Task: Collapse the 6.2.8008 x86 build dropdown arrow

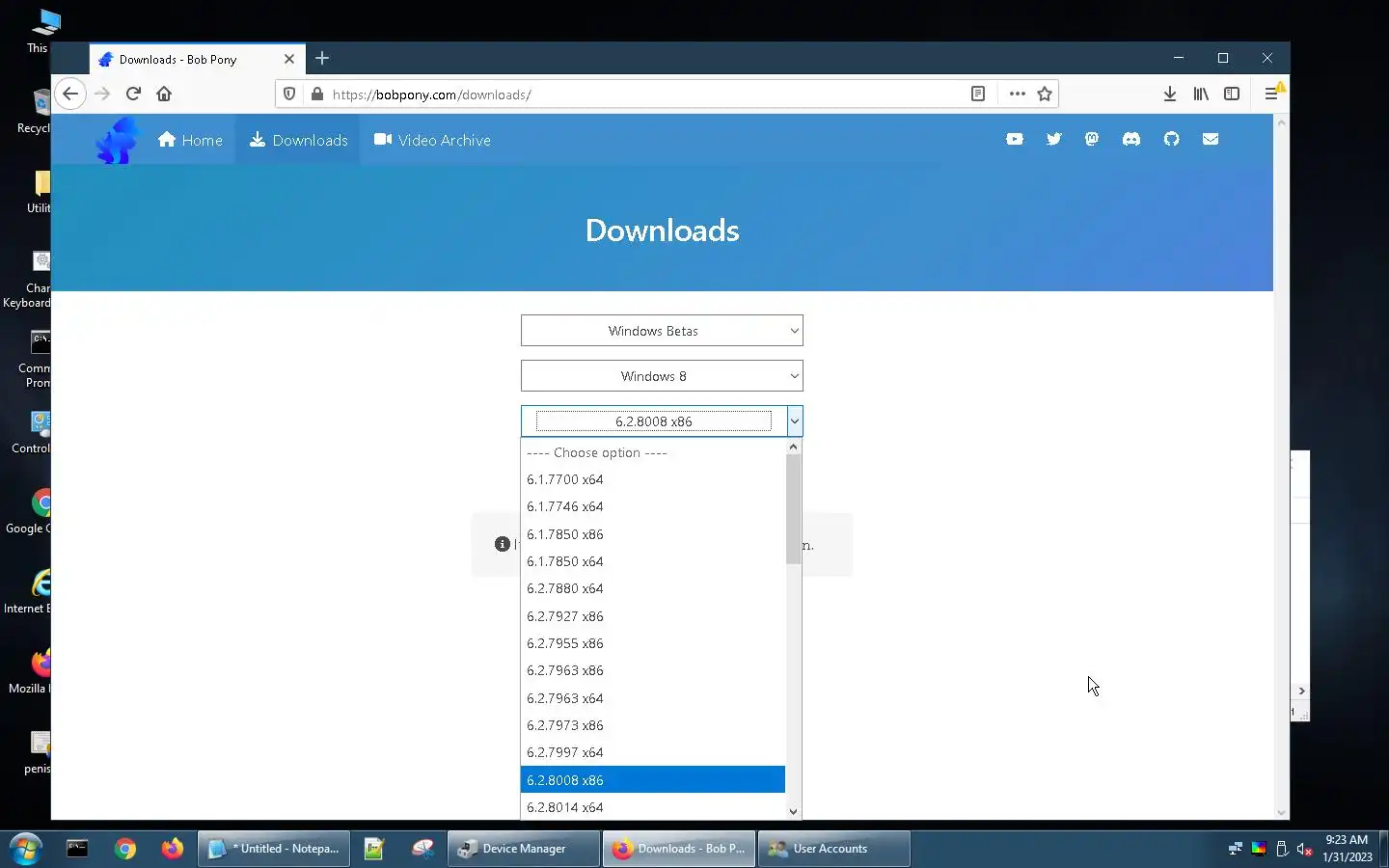Action: (x=795, y=421)
